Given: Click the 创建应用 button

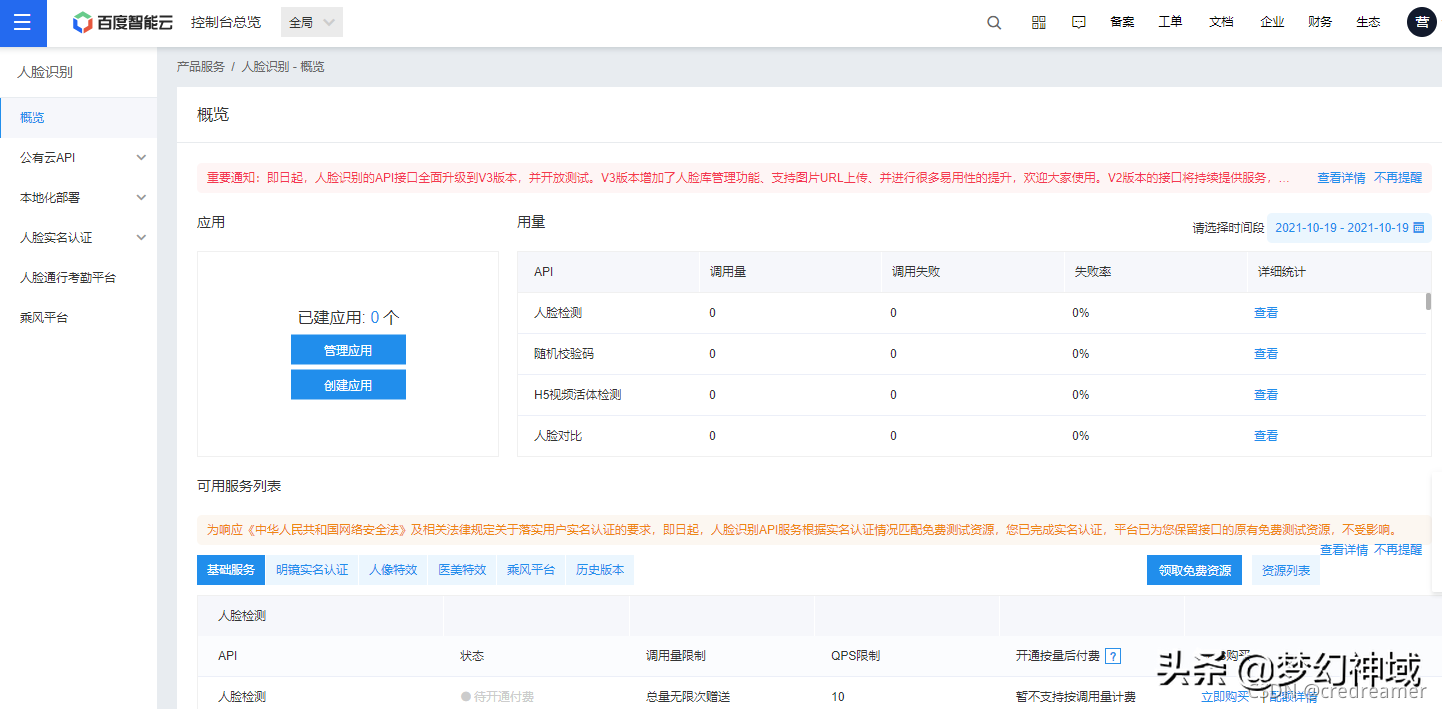Looking at the screenshot, I should click(348, 384).
